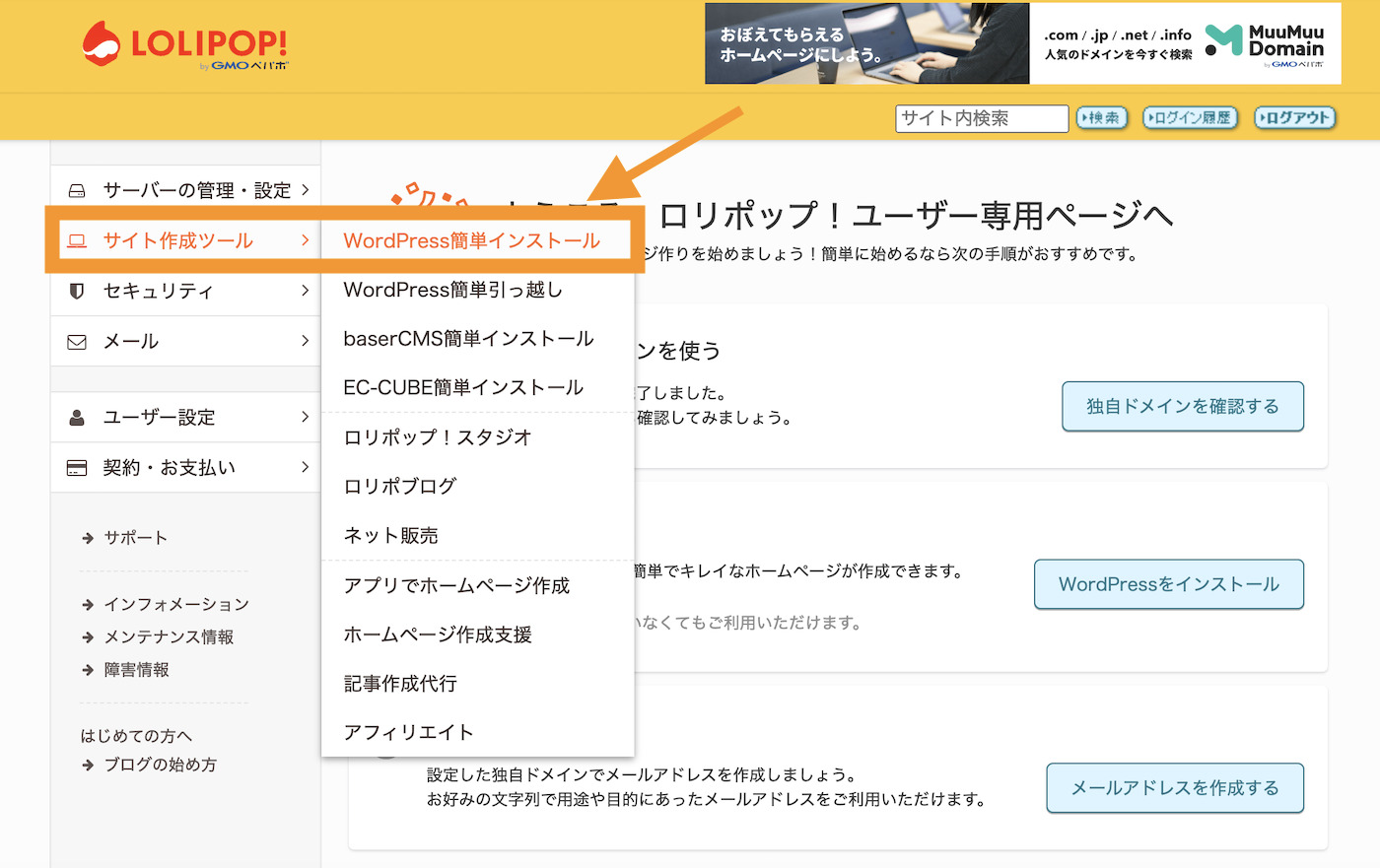Click the person icon beside ユーザー設定
Screen dimensions: 1380x868
click(x=77, y=418)
